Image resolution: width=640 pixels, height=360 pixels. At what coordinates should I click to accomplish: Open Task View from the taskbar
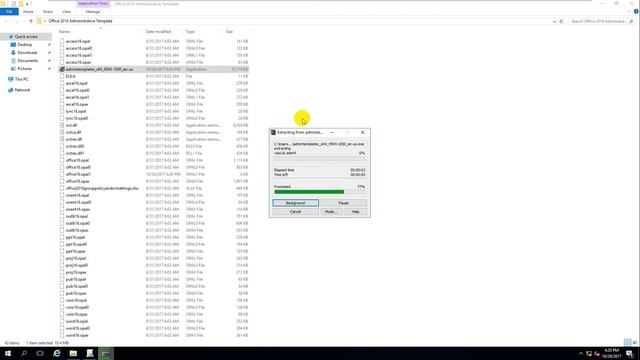click(40, 353)
